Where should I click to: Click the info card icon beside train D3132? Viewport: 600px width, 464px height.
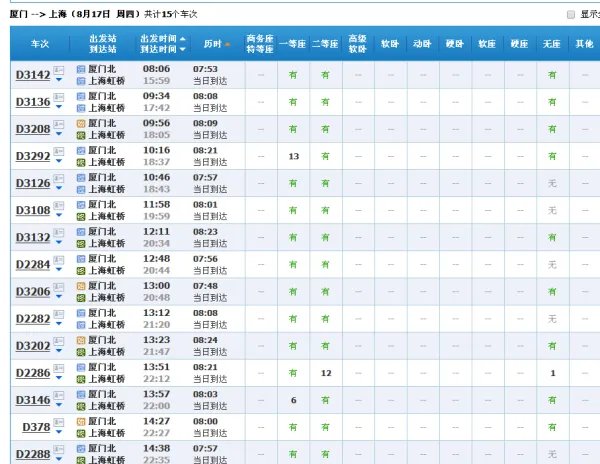(59, 232)
